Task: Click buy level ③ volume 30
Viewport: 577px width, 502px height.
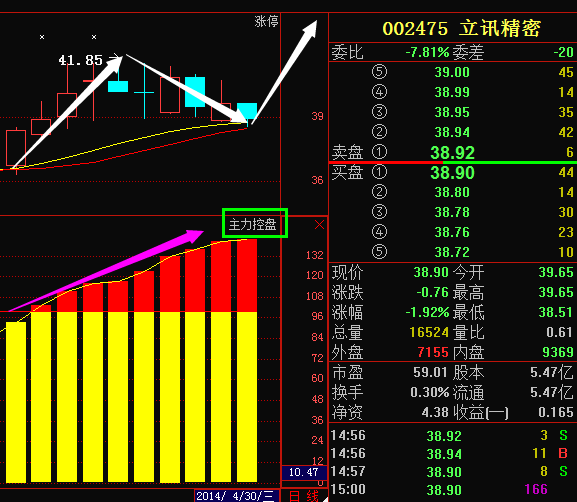Action: pyautogui.click(x=566, y=212)
